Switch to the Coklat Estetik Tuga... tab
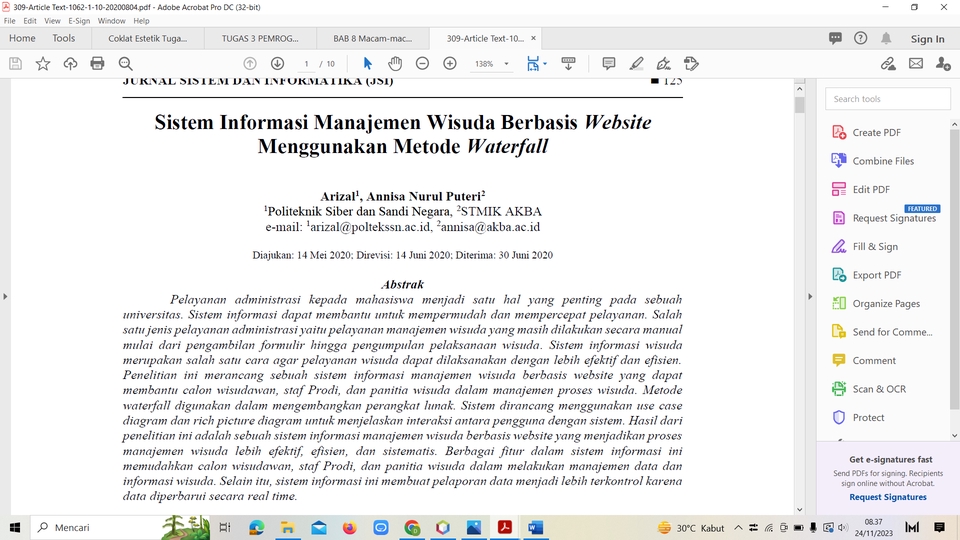960x540 pixels. point(148,38)
